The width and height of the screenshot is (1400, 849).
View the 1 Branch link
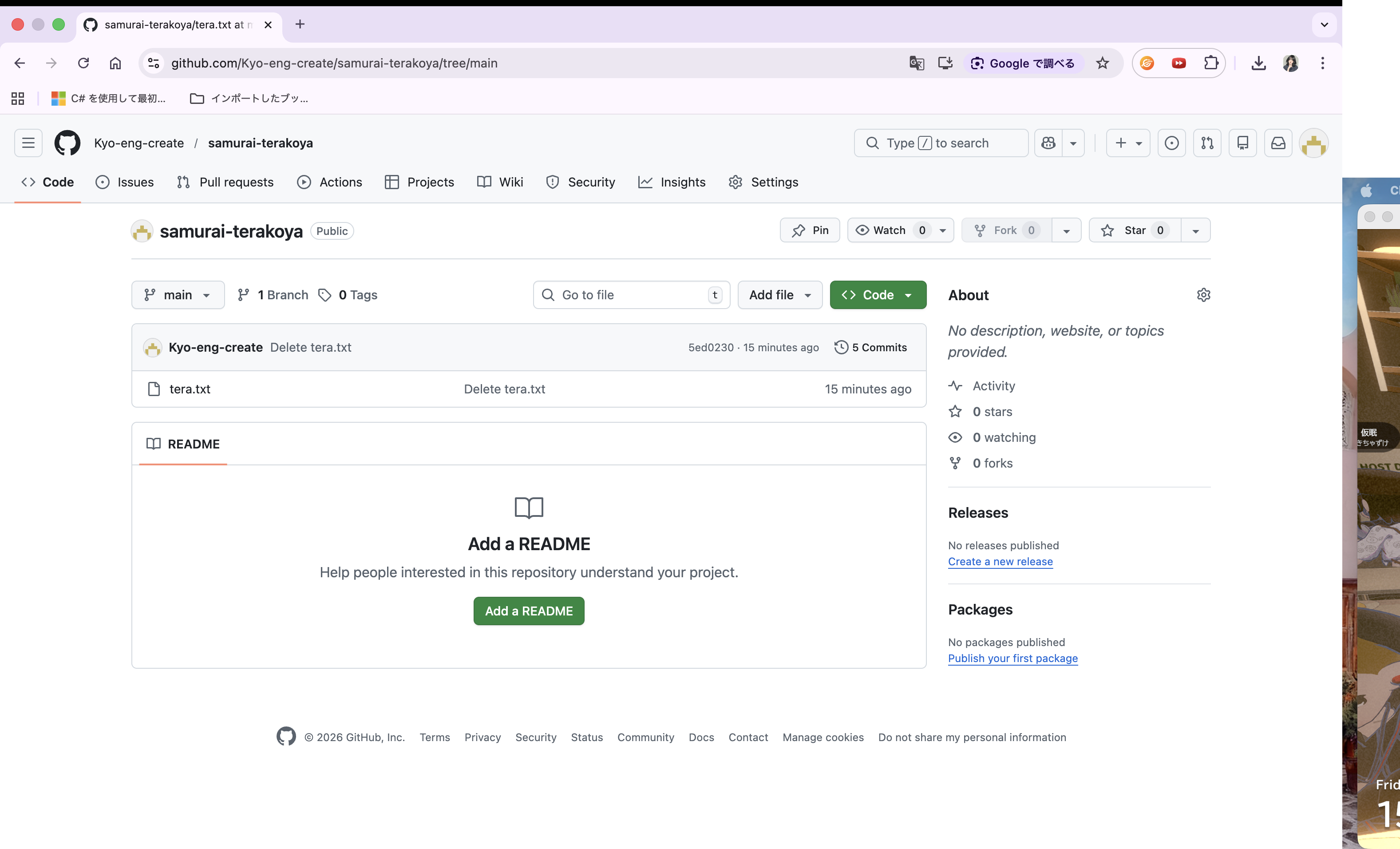point(273,295)
